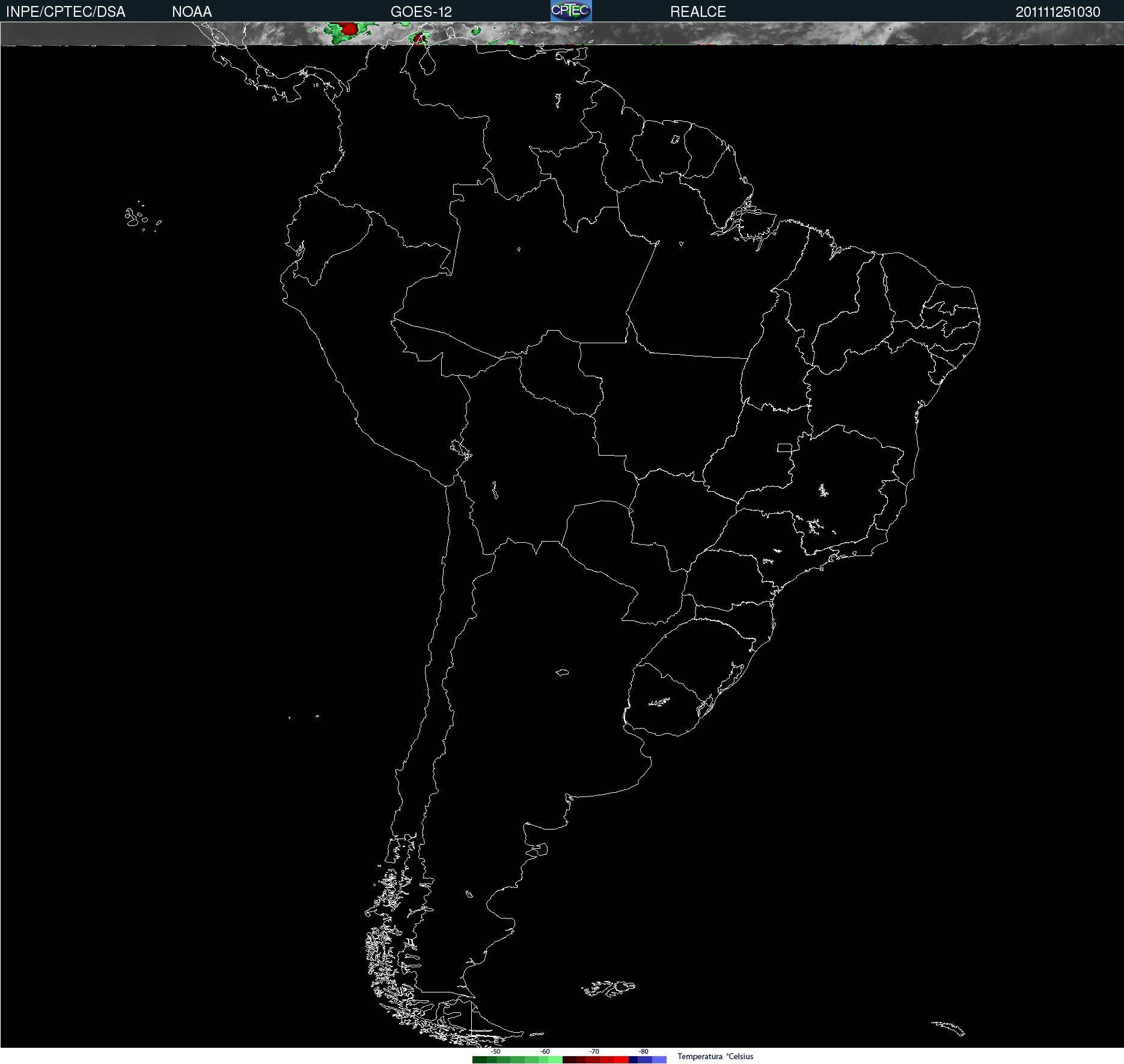Click the 201111251030 timestamp
This screenshot has width=1124, height=1064.
pyautogui.click(x=1058, y=12)
